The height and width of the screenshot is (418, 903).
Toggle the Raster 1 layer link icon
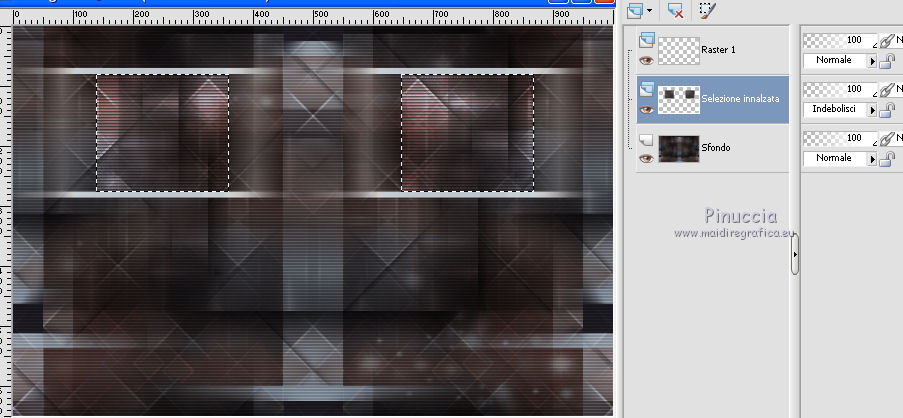(x=889, y=40)
